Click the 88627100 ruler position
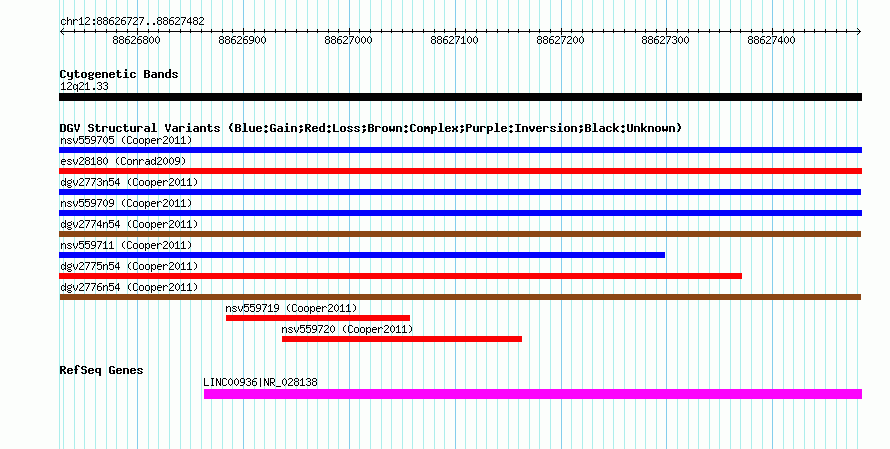Image resolution: width=890 pixels, height=449 pixels. pyautogui.click(x=454, y=40)
